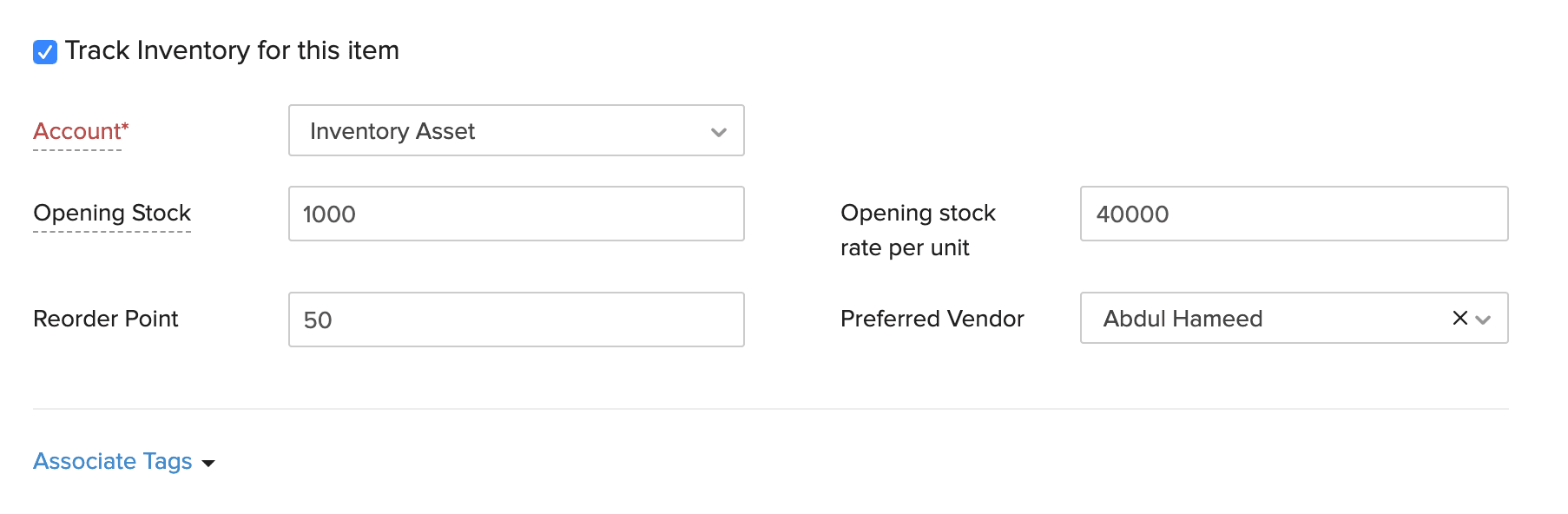The width and height of the screenshot is (1568, 514).
Task: Click the caret beside Associate Tags
Action: pos(208,463)
